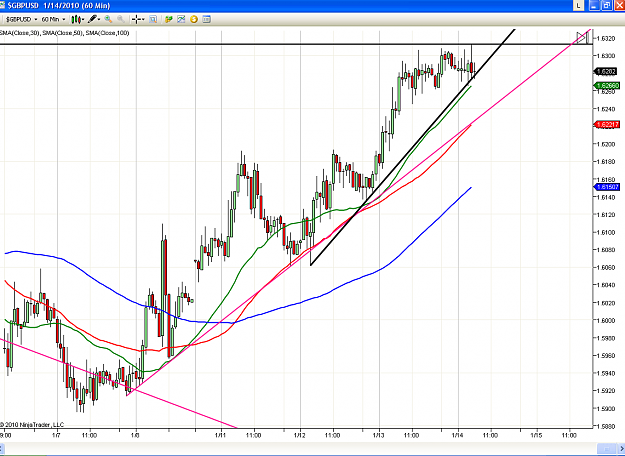Click the right arrow of horizontal scrollbar

(x=621, y=448)
